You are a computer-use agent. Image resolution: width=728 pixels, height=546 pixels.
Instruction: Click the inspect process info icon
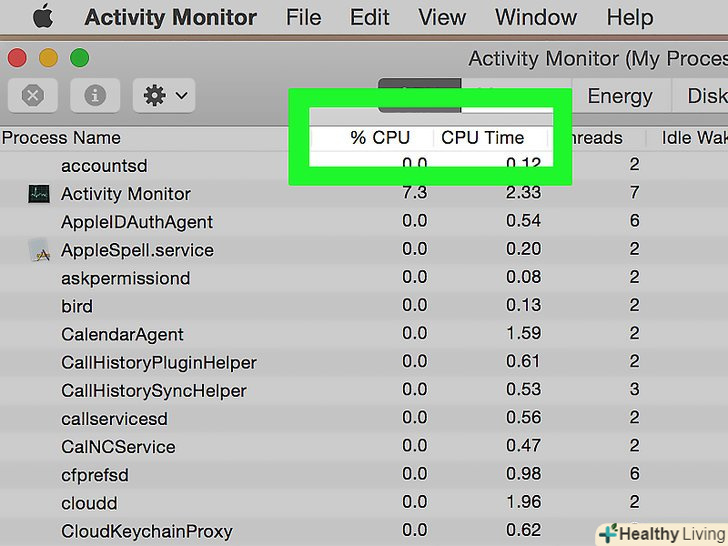pyautogui.click(x=96, y=95)
